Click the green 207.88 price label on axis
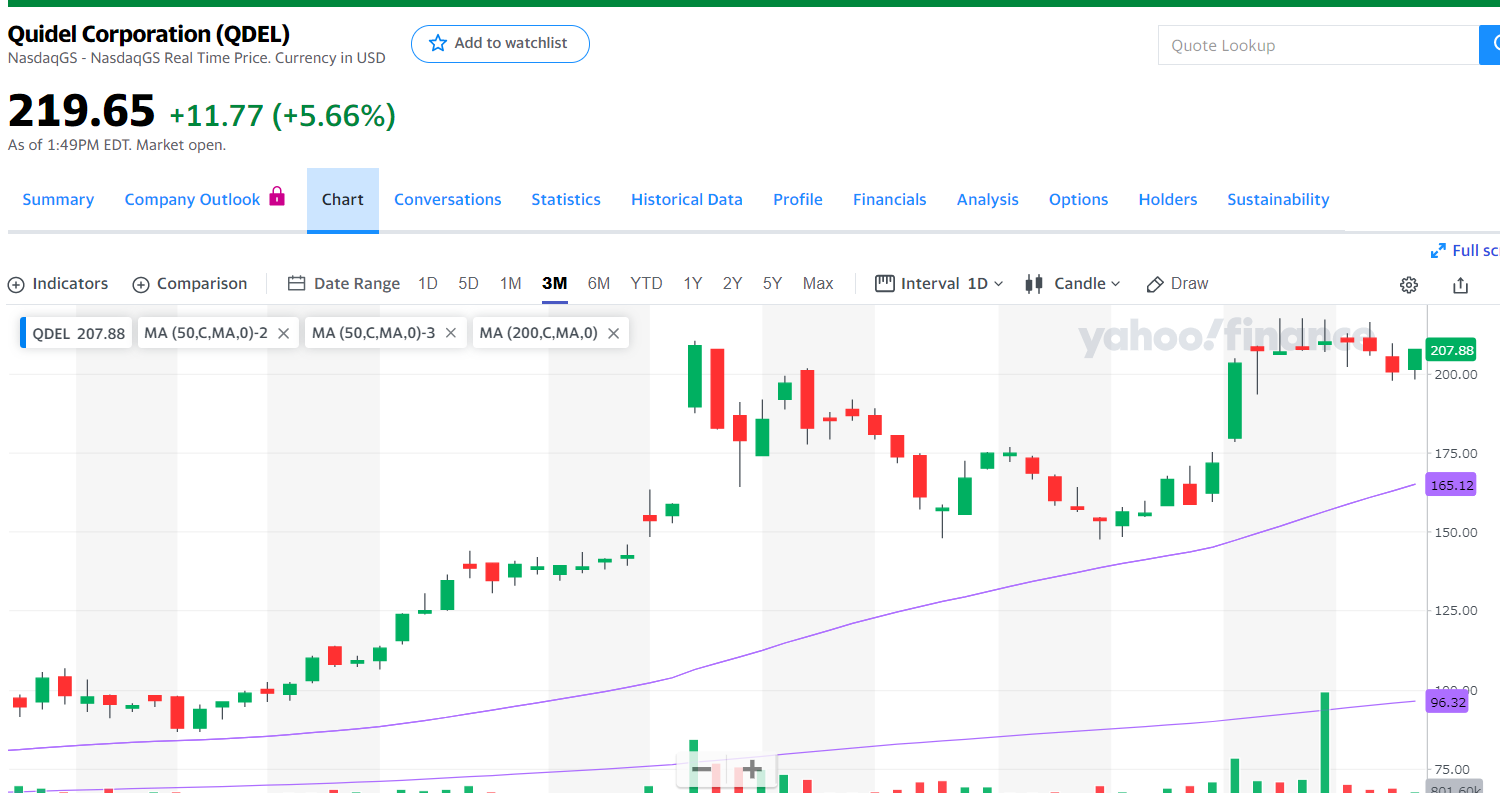This screenshot has height=793, width=1500. 1453,350
